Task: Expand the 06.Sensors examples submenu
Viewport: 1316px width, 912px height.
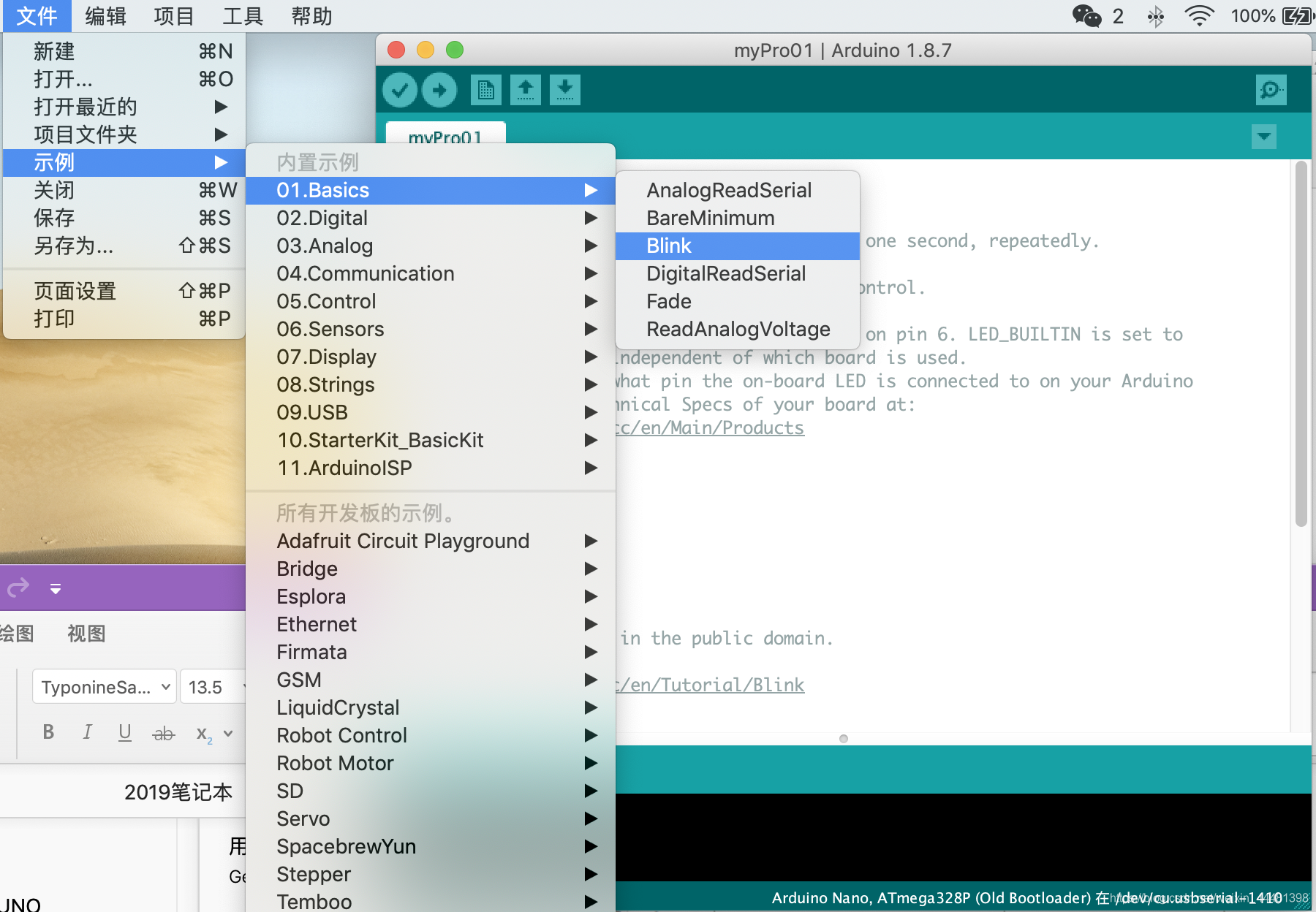Action: (431, 329)
